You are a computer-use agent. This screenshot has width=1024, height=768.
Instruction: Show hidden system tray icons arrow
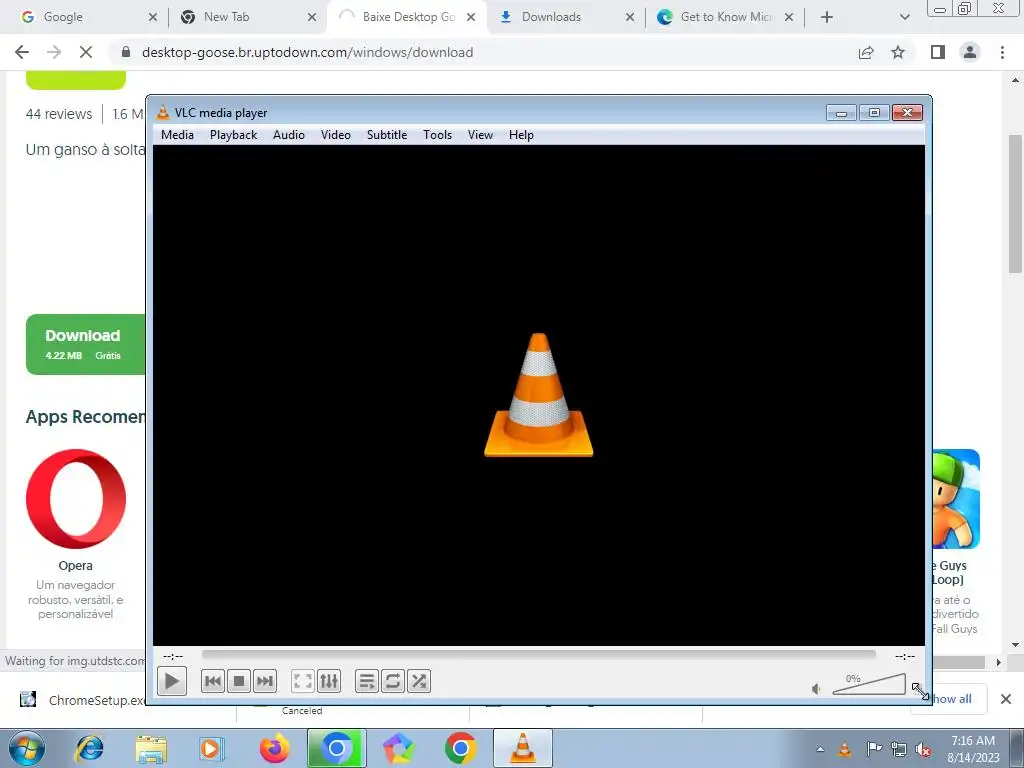tap(820, 749)
